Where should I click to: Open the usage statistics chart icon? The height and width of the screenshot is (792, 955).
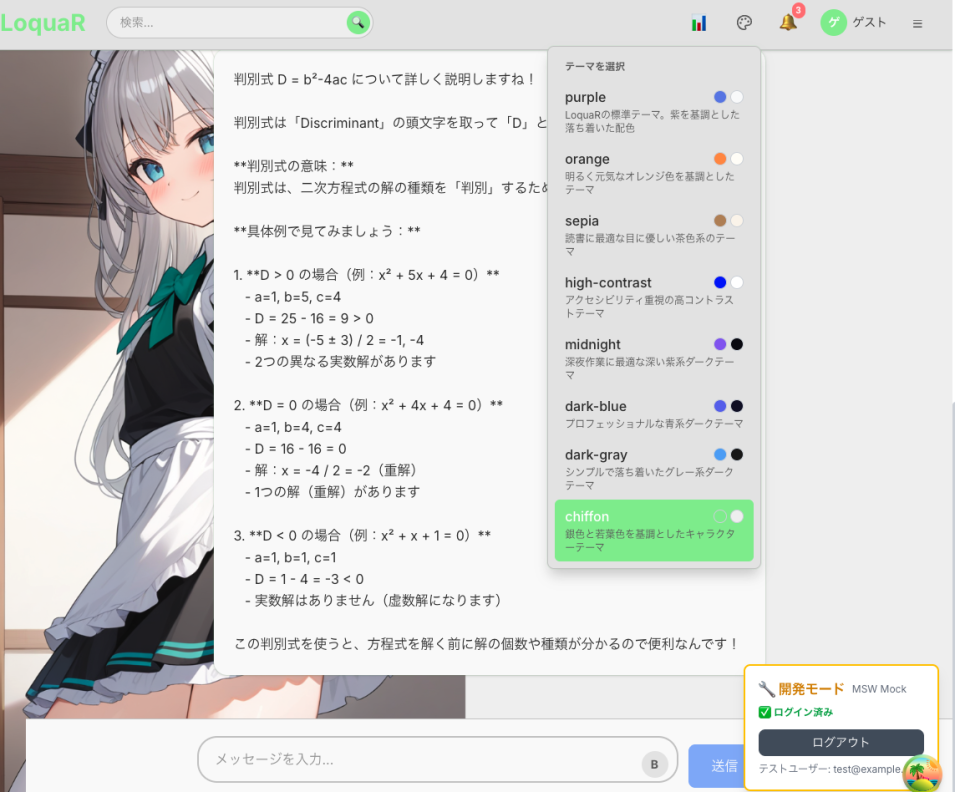coord(698,22)
